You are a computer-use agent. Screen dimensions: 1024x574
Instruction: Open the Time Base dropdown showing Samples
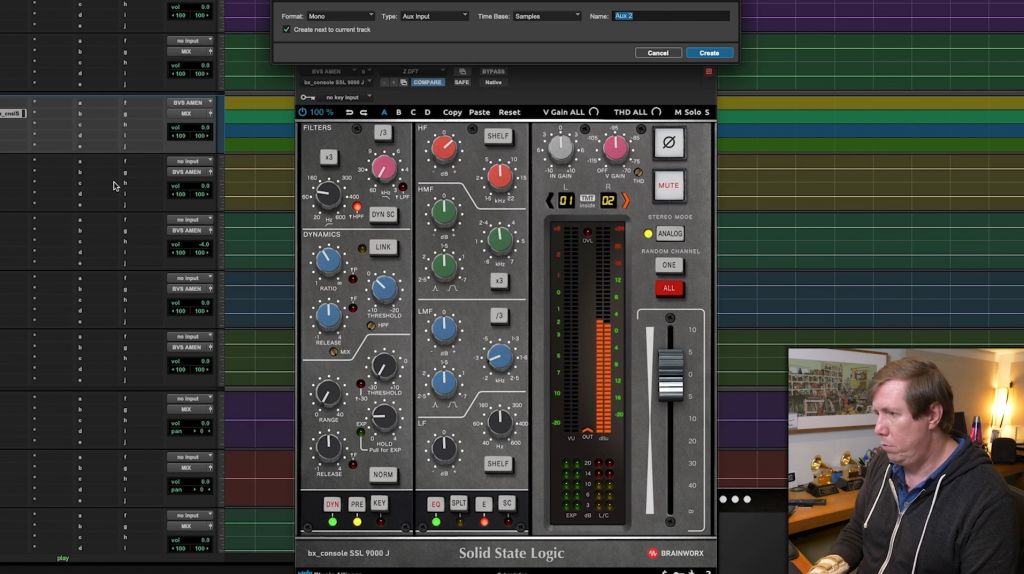coord(547,16)
